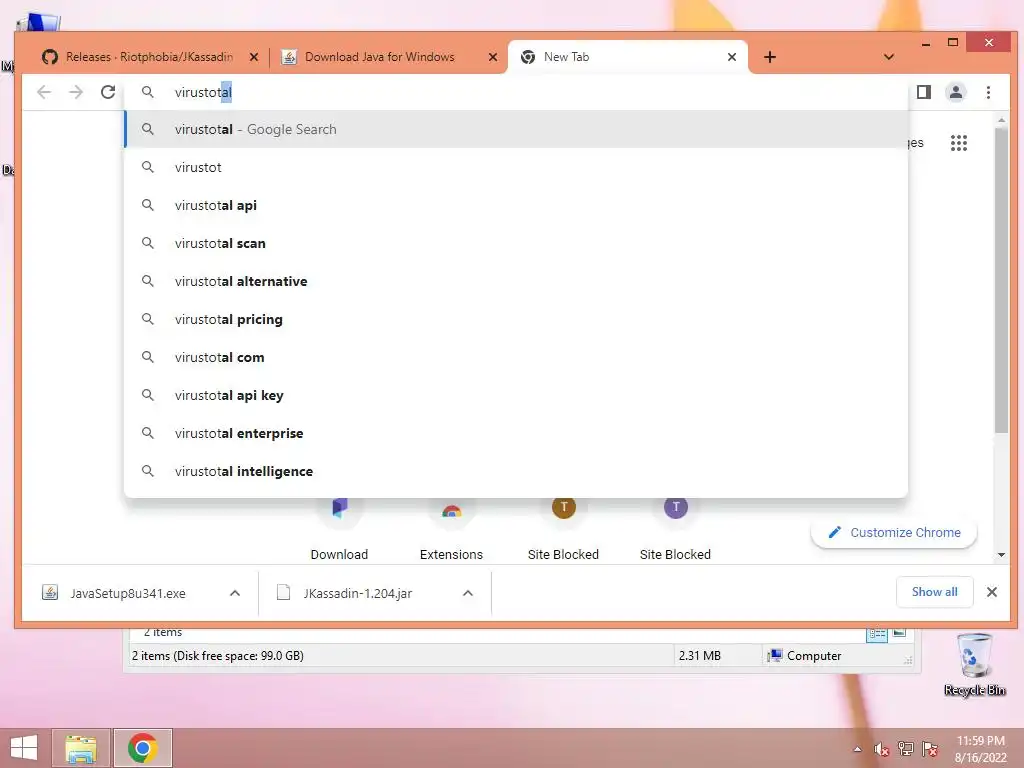Expand options for JavaSetup8u341.exe download

coord(235,593)
